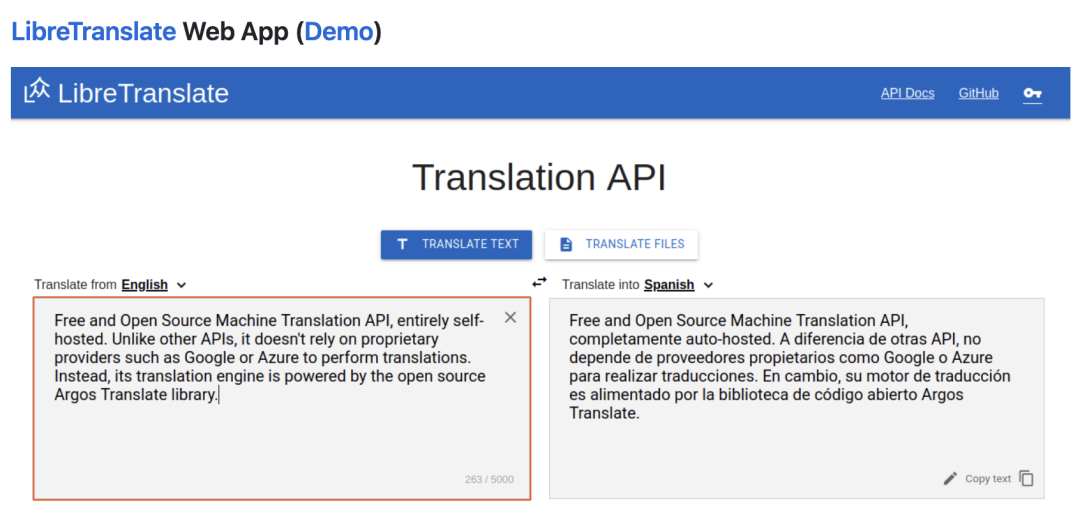This screenshot has width=1080, height=517.
Task: Switch to the Translate Files tab
Action: [x=621, y=244]
